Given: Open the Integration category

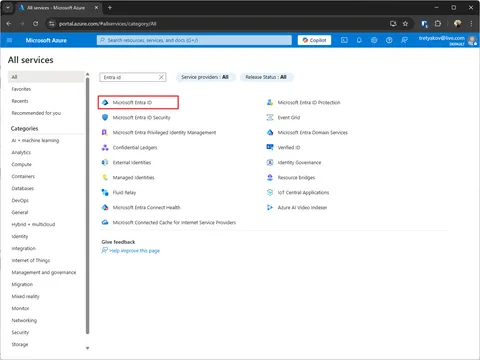Looking at the screenshot, I should pos(24,248).
